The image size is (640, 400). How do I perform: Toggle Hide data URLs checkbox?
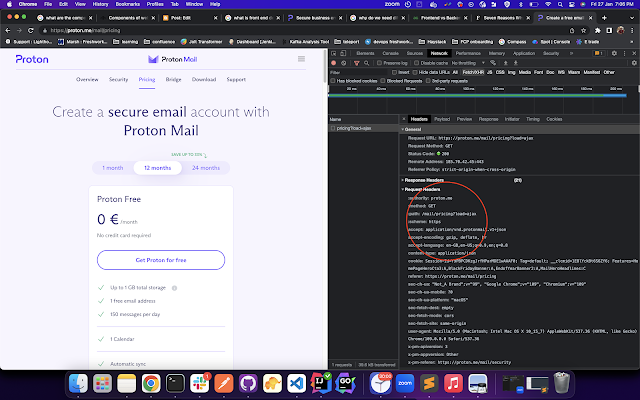tap(415, 72)
